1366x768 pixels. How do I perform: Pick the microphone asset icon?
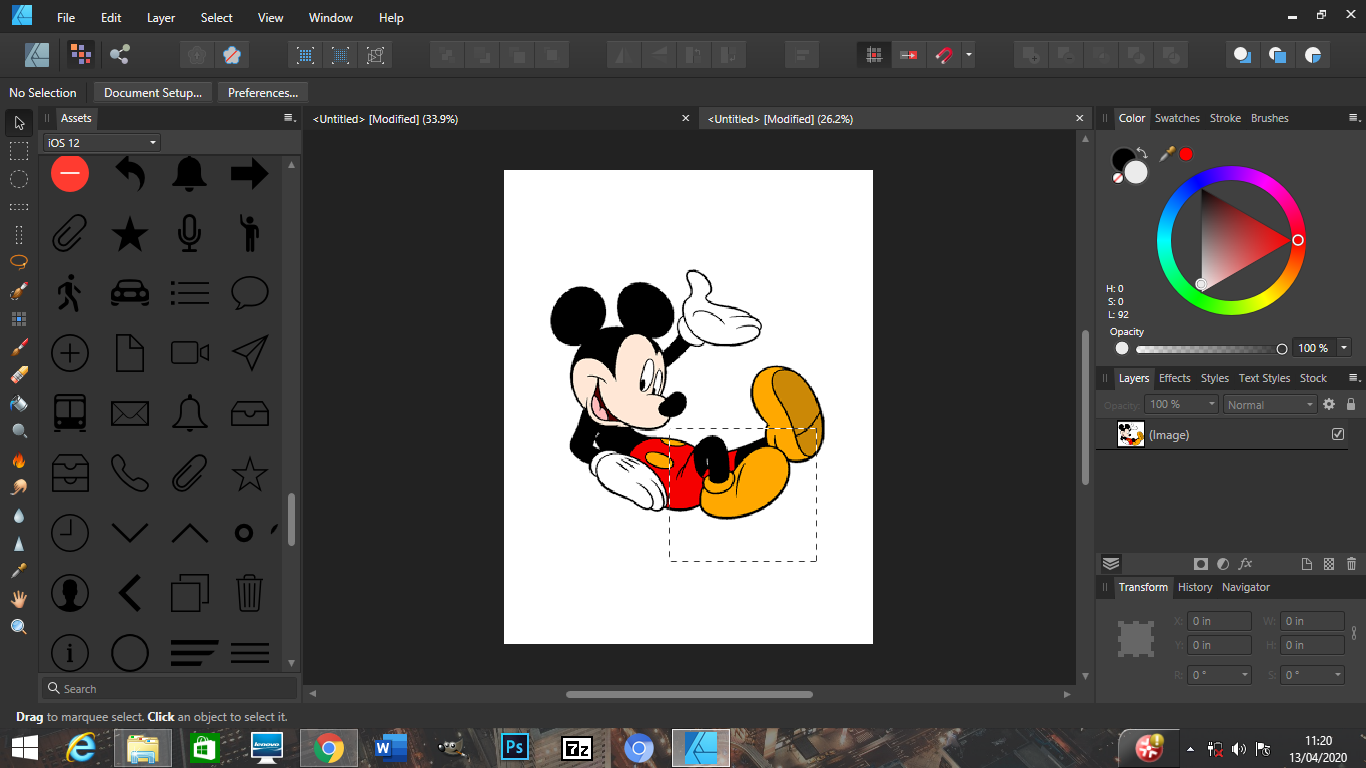click(189, 234)
